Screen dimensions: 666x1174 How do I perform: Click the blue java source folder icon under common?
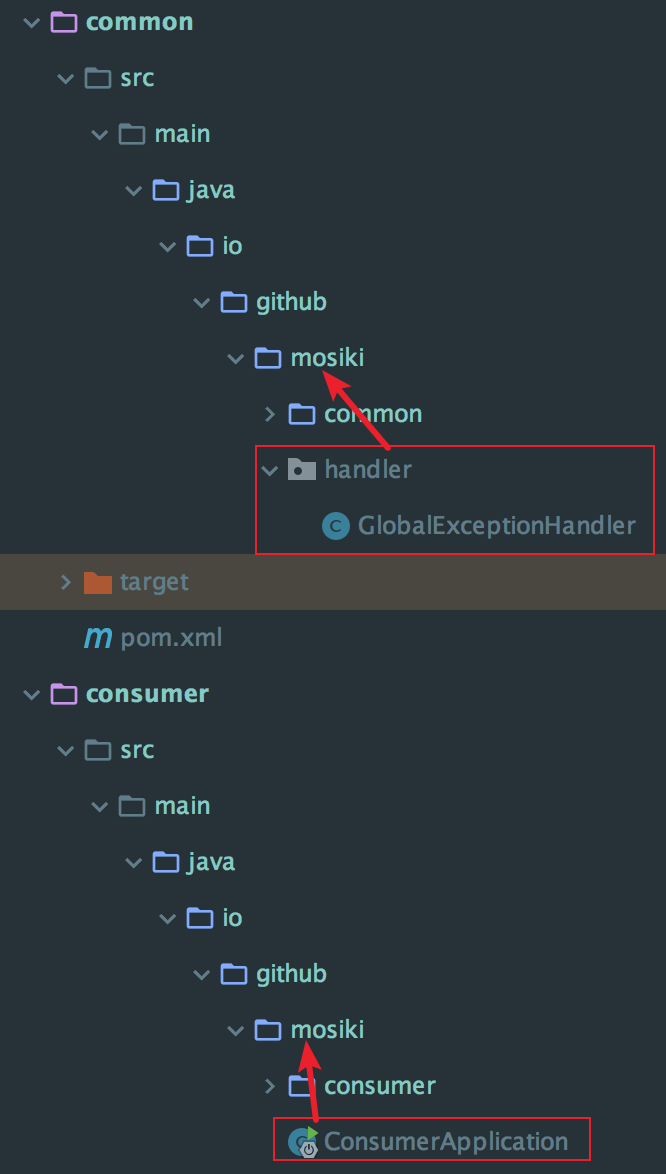point(166,189)
